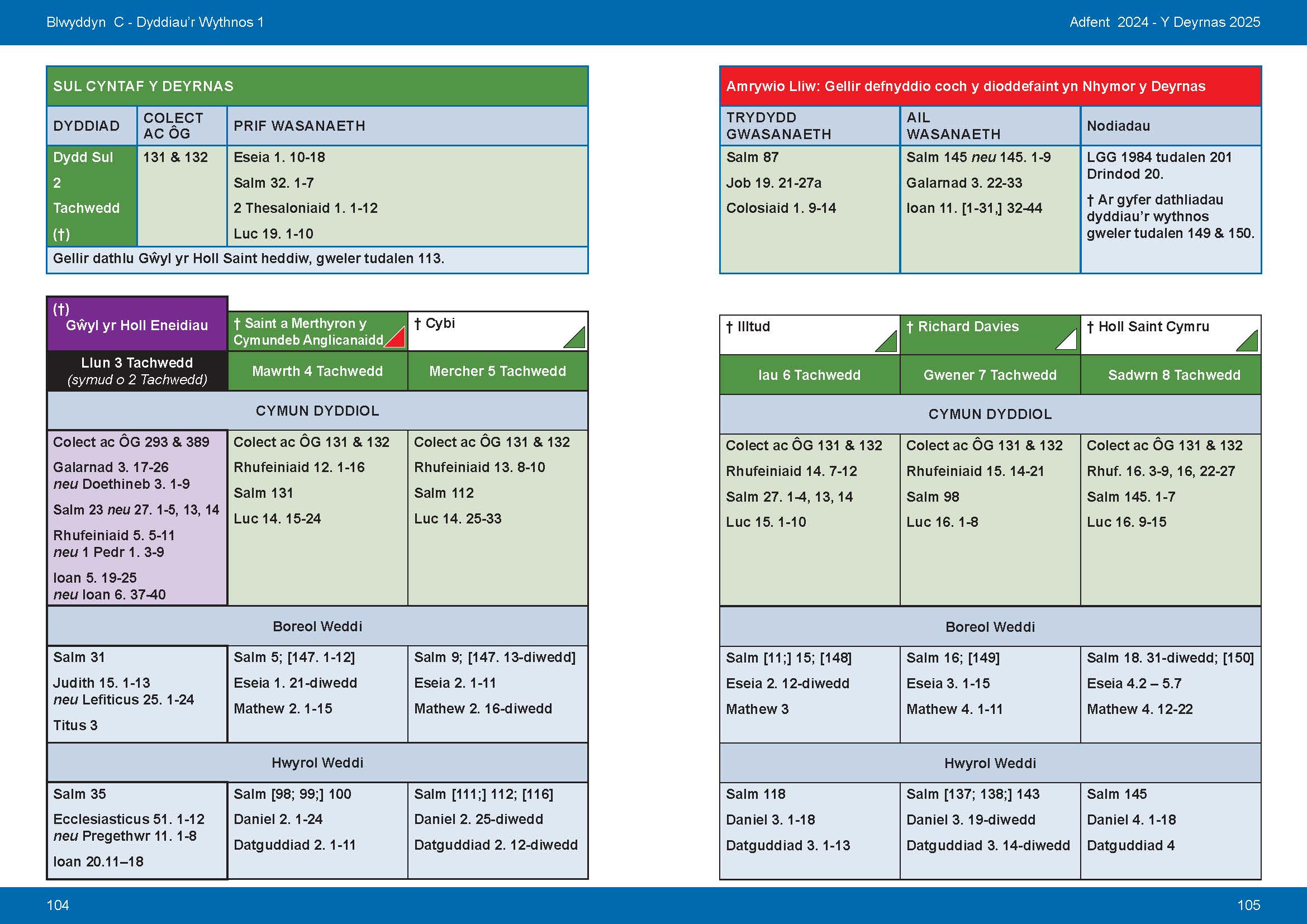The height and width of the screenshot is (924, 1307).
Task: Select the Mawrth 4 Tachwedd column header
Action: click(x=317, y=371)
